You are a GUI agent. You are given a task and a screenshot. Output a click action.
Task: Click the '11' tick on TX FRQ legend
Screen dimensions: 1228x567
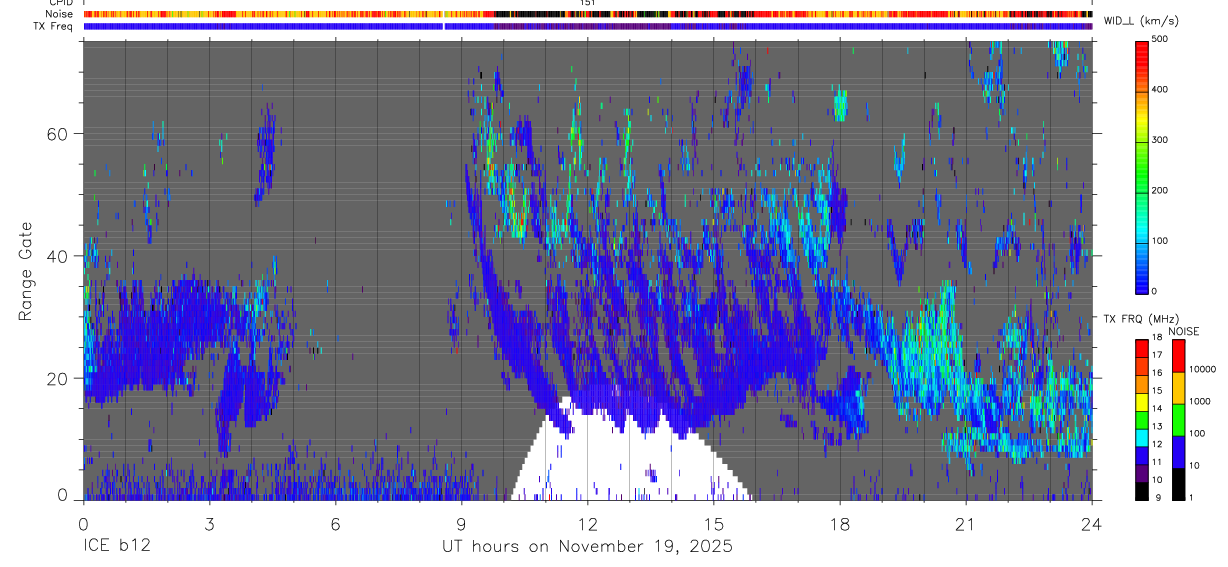1157,462
